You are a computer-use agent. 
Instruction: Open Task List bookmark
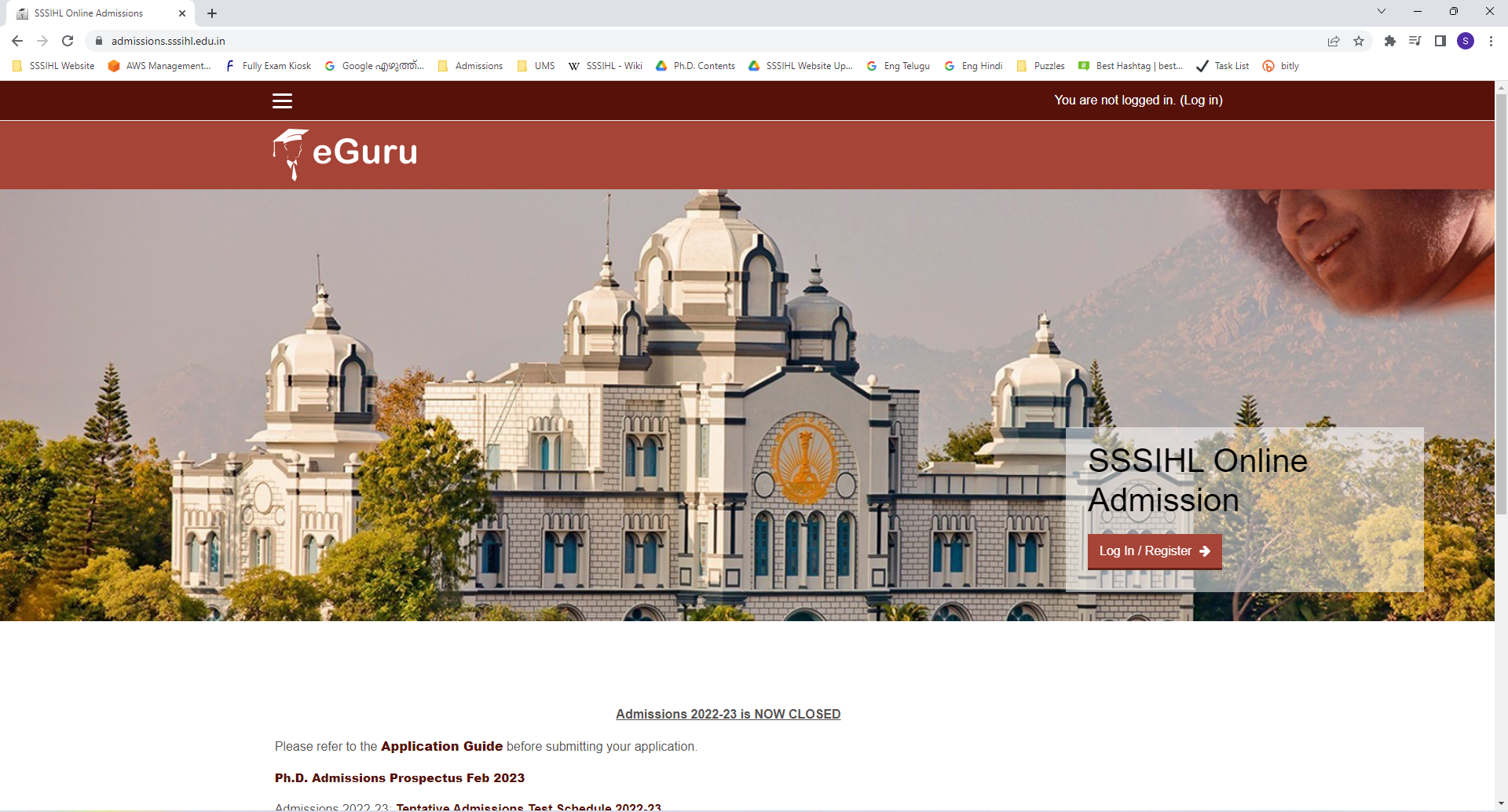click(1223, 66)
